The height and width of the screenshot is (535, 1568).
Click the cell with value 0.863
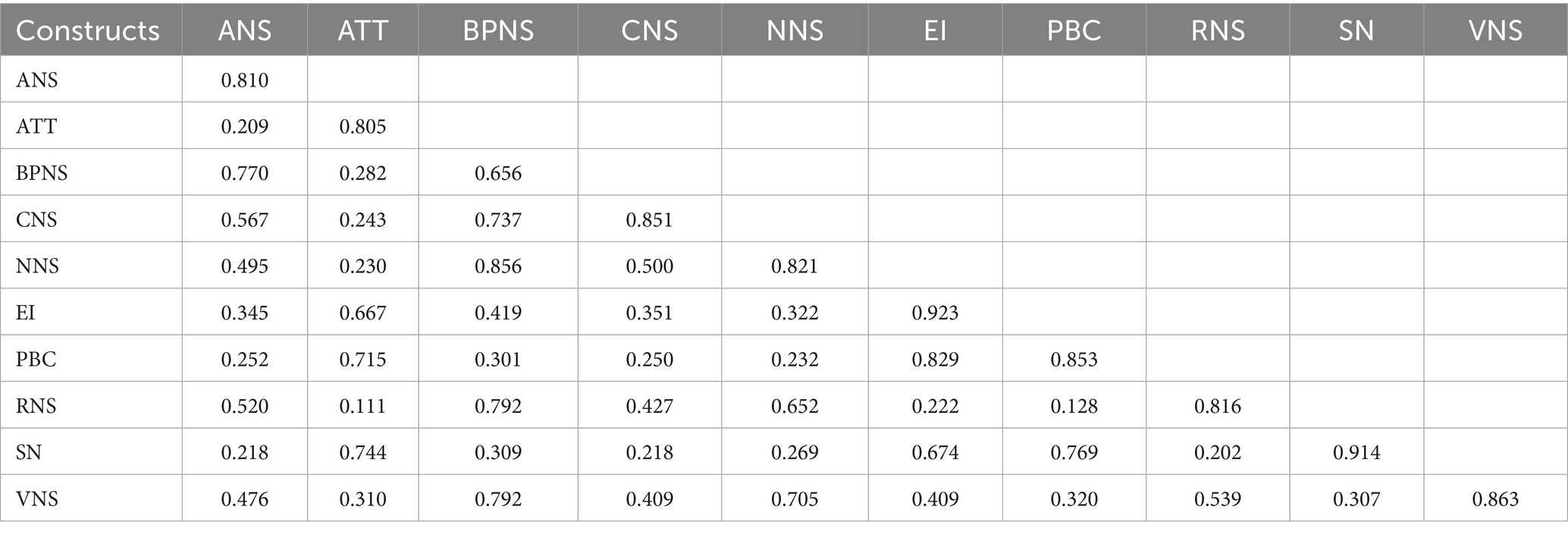tap(1495, 499)
